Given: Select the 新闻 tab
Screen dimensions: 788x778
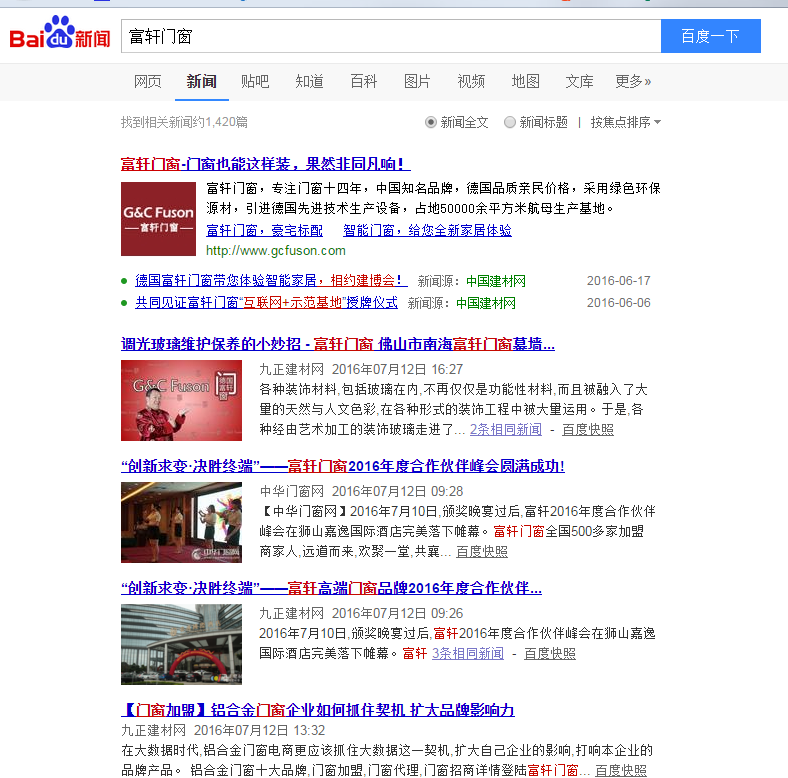Looking at the screenshot, I should 202,81.
